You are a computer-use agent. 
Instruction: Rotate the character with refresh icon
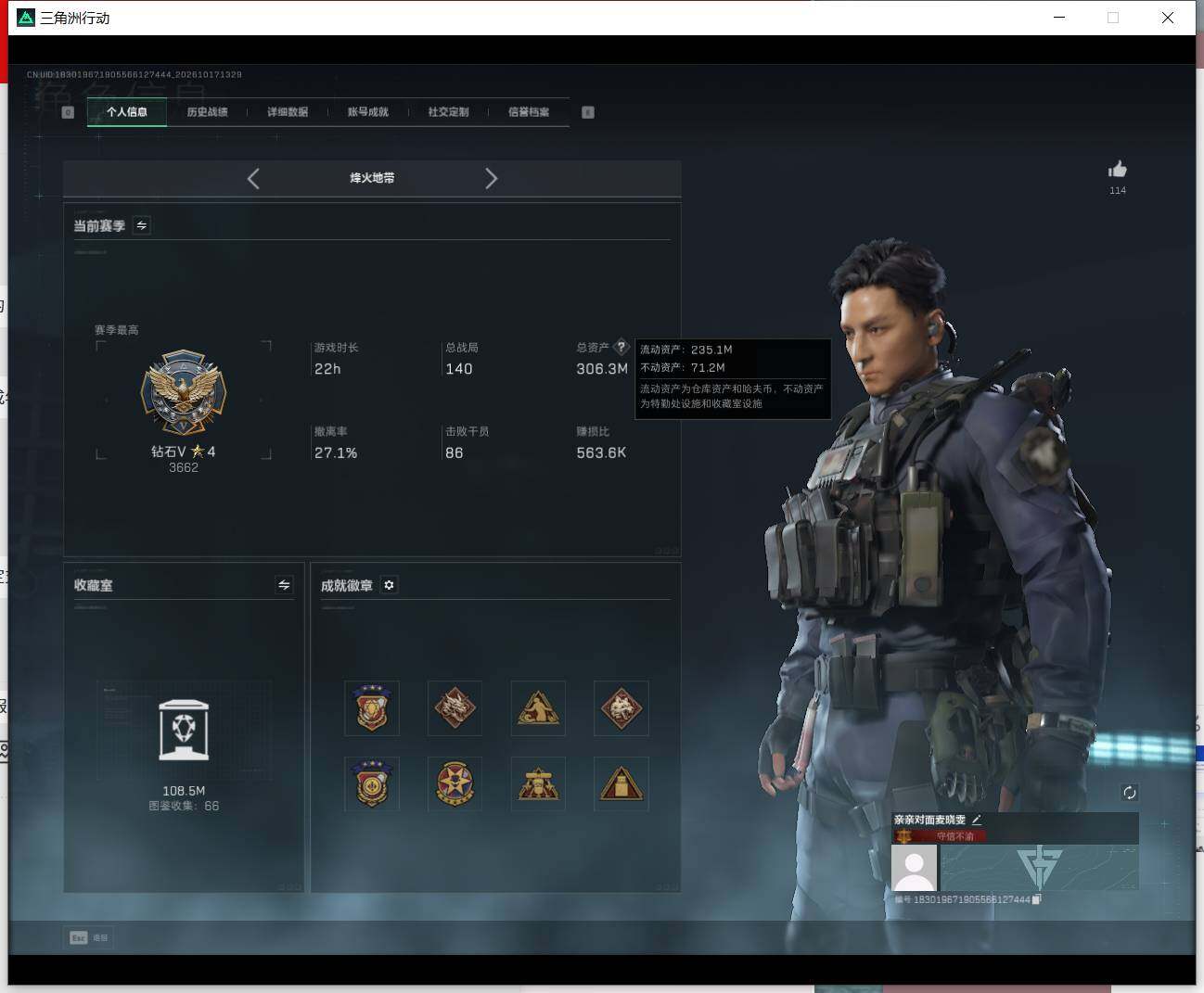coord(1129,792)
